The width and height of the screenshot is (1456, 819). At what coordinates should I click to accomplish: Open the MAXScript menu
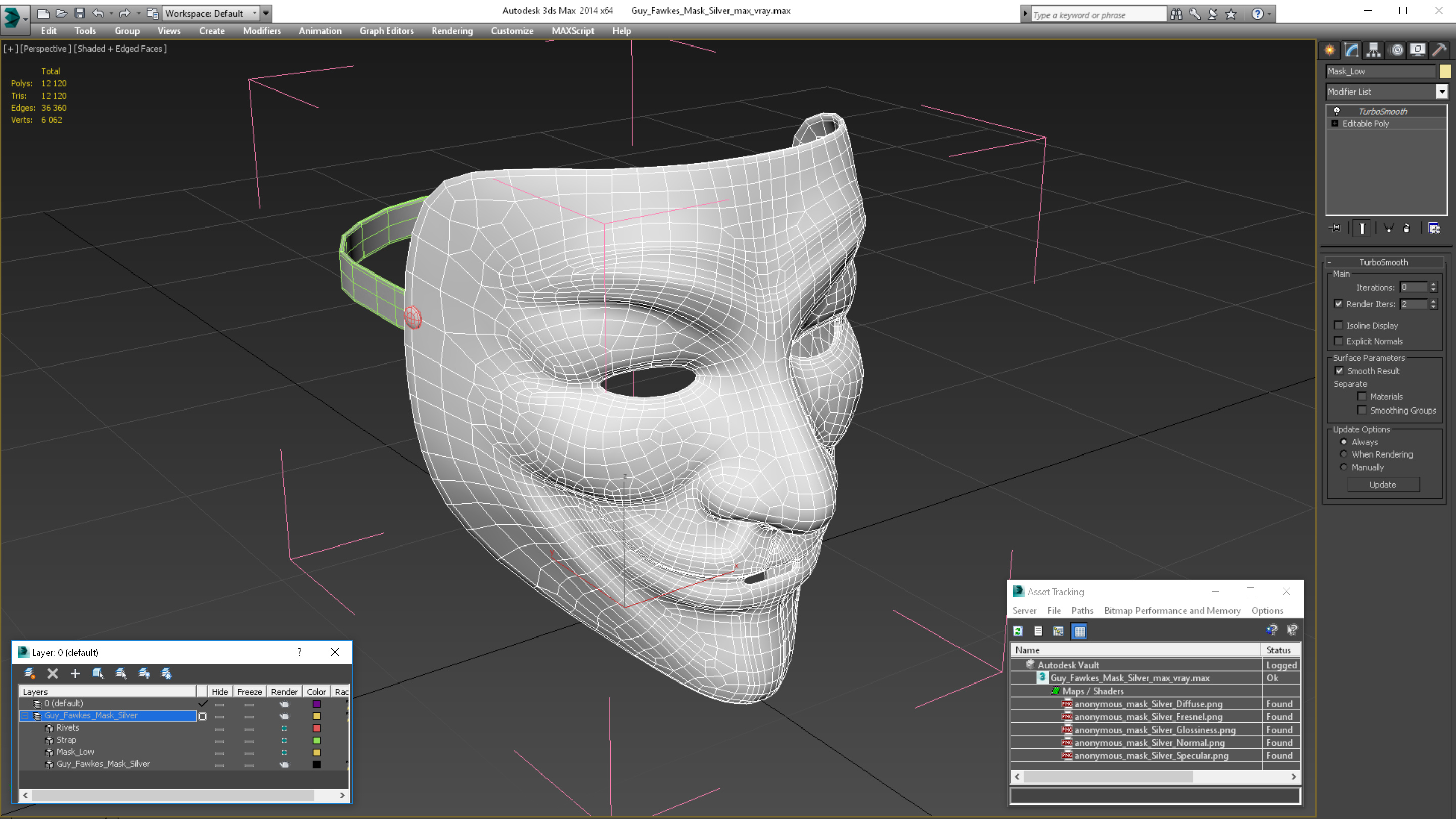tap(573, 31)
